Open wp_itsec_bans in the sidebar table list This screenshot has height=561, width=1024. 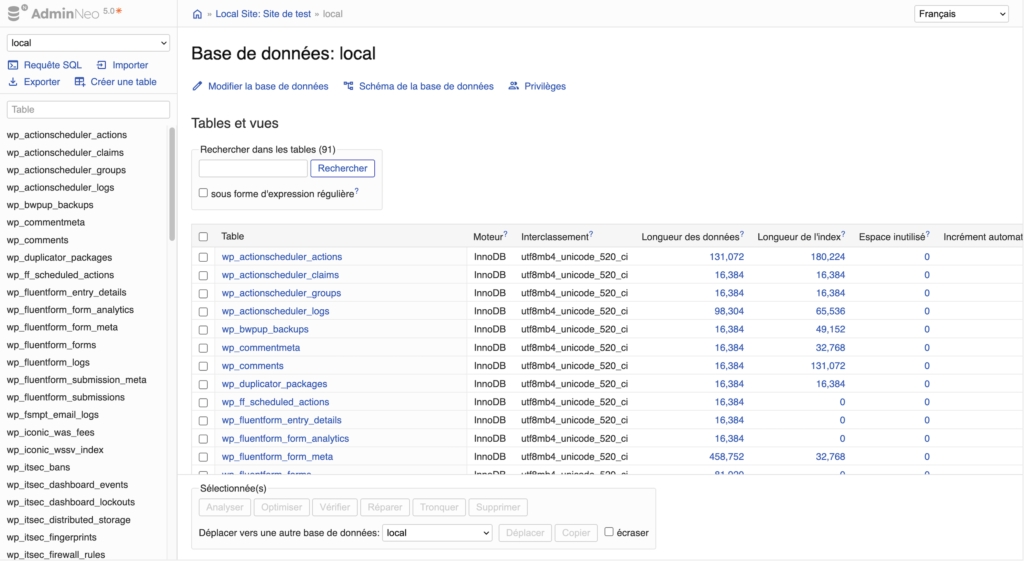tap(38, 467)
